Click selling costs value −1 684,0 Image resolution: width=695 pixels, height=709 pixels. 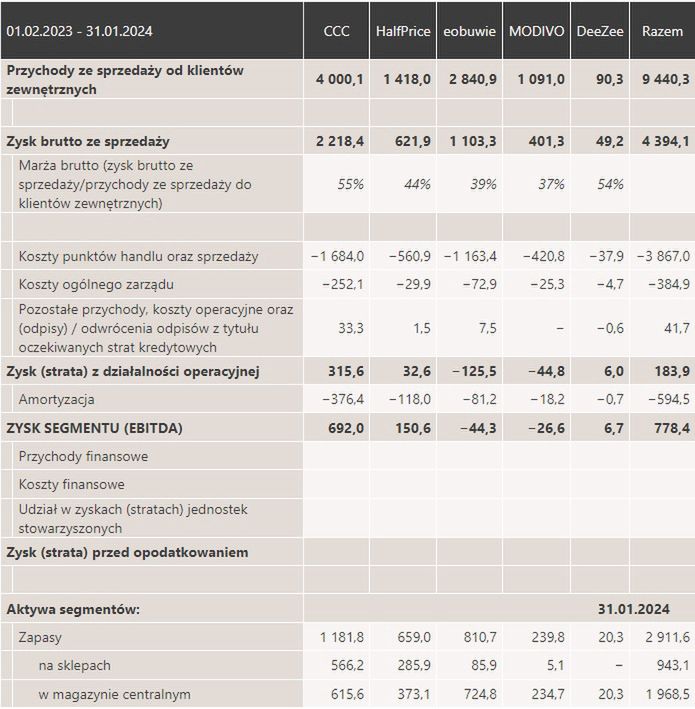tap(337, 257)
